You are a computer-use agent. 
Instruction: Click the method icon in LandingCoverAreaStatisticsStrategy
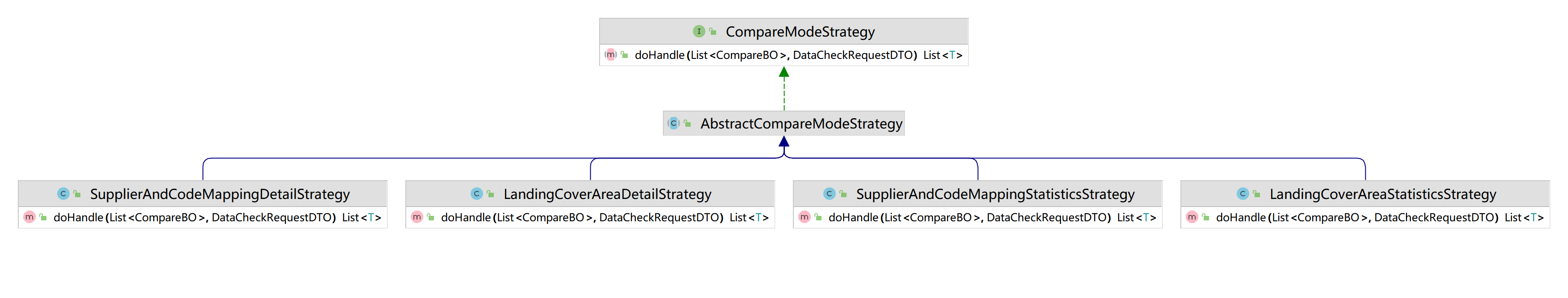coord(1192,217)
